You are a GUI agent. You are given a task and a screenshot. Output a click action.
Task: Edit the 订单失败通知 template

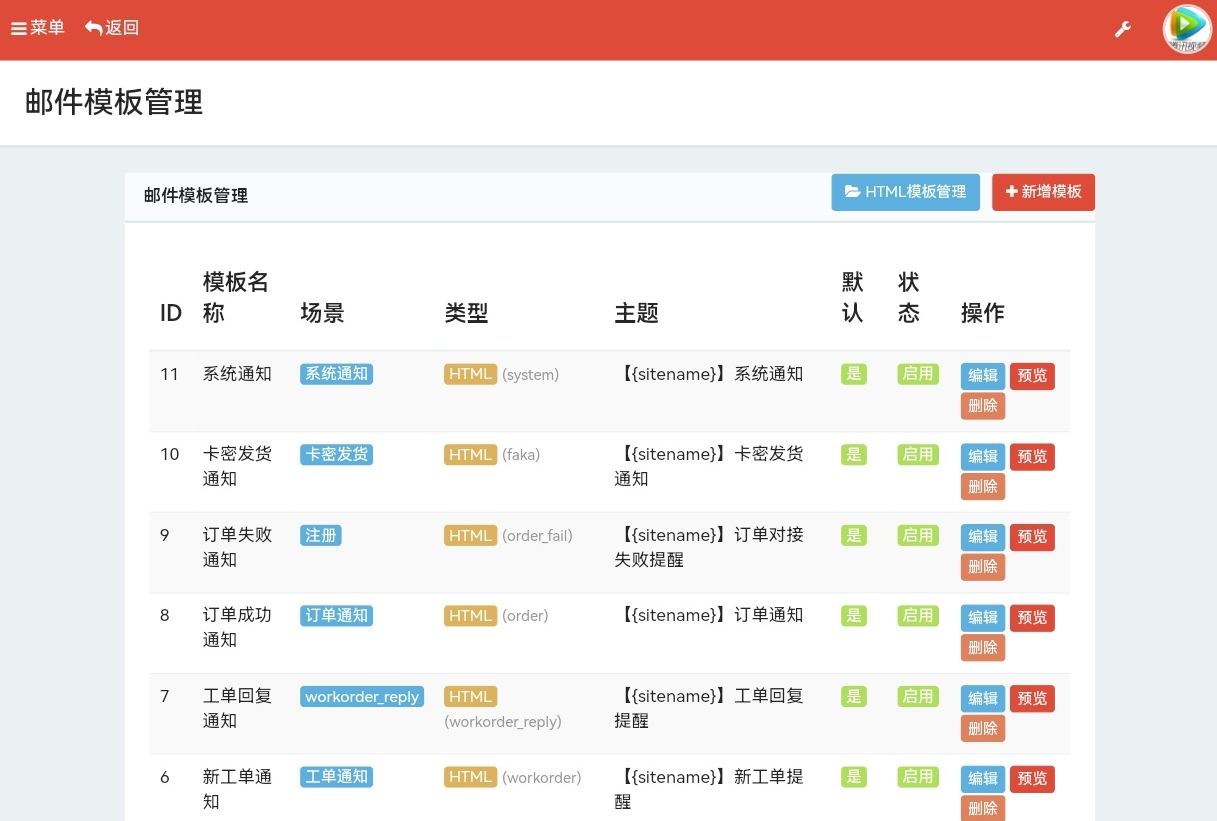983,537
